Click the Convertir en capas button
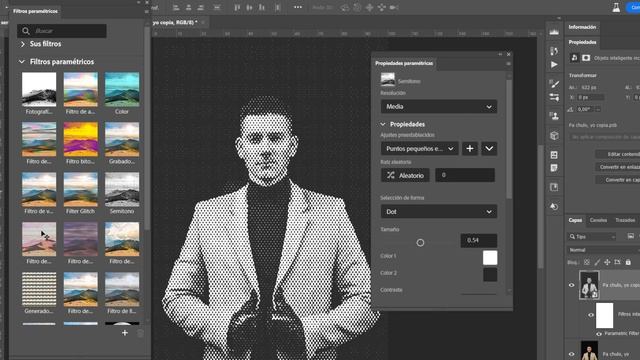The image size is (640, 360). pos(618,180)
